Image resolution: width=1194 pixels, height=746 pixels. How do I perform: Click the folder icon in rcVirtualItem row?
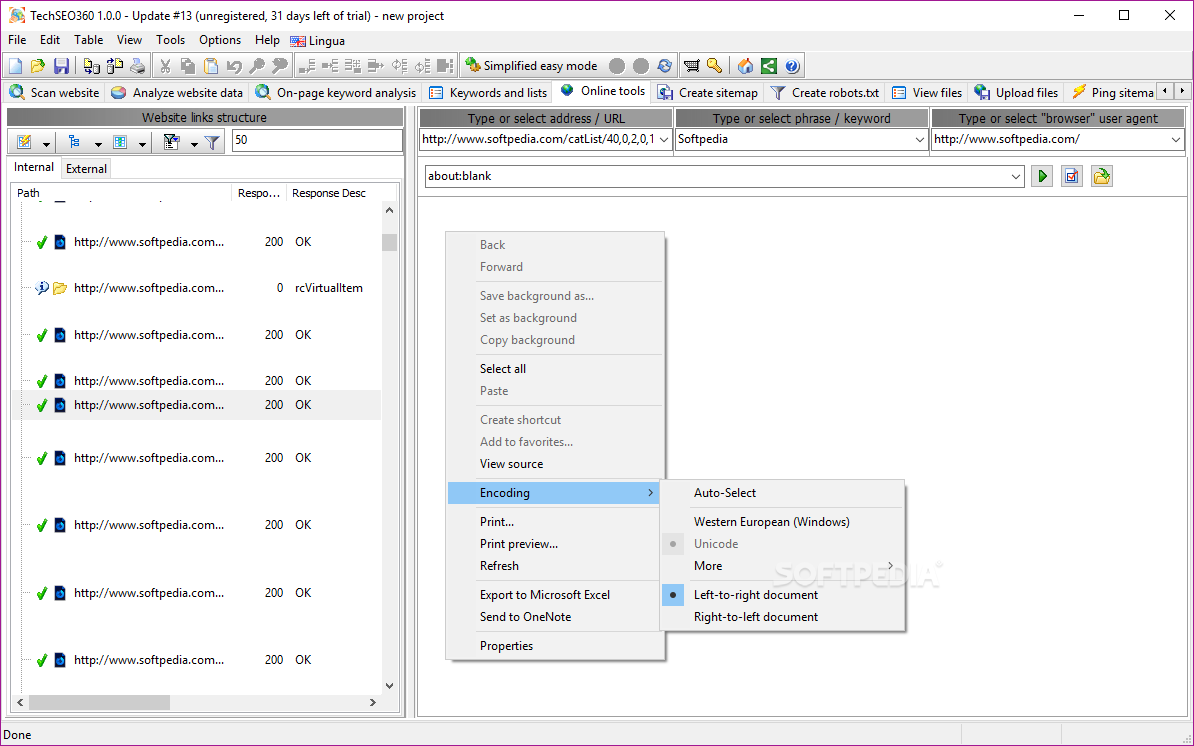60,289
